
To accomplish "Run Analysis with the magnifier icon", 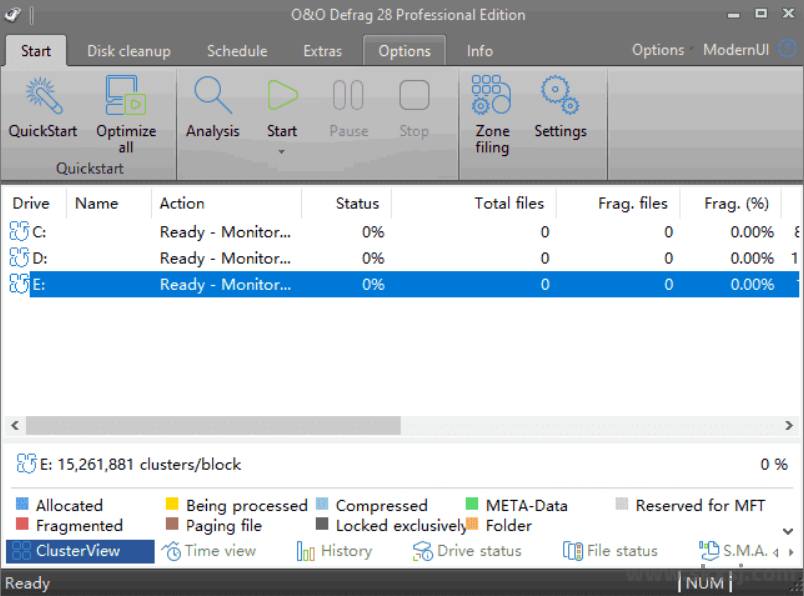I will point(212,97).
